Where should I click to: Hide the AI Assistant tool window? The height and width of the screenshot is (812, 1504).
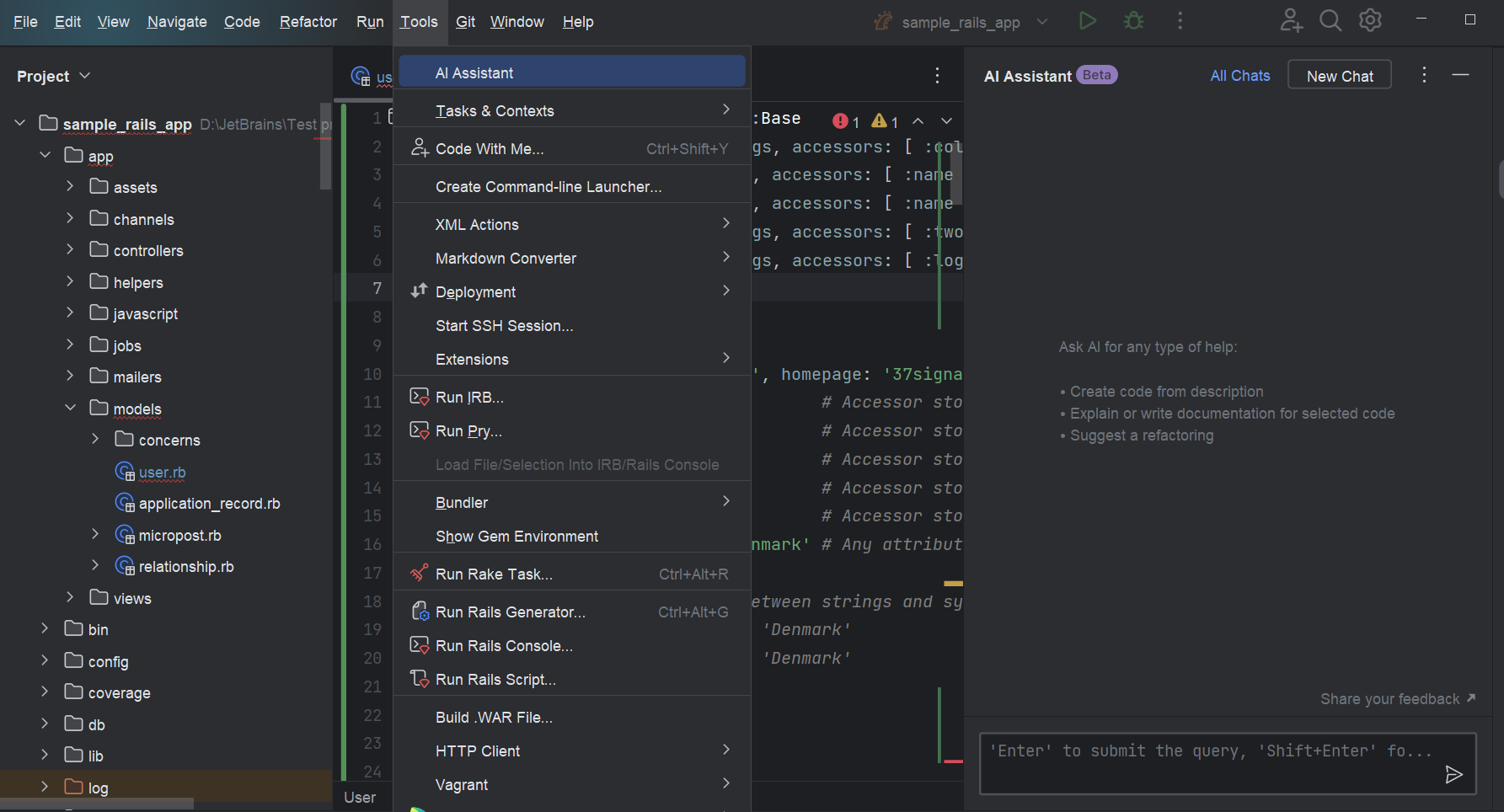click(x=1460, y=75)
